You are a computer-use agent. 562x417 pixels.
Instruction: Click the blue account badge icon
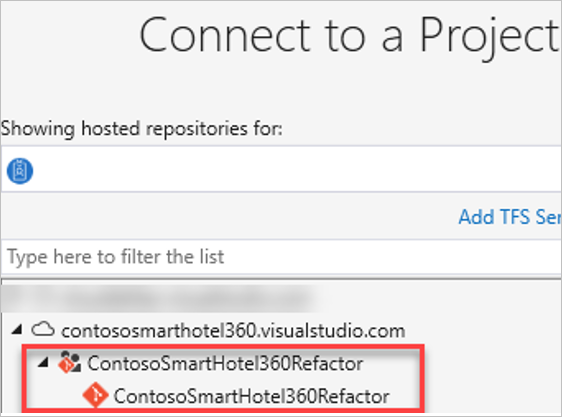pos(20,171)
